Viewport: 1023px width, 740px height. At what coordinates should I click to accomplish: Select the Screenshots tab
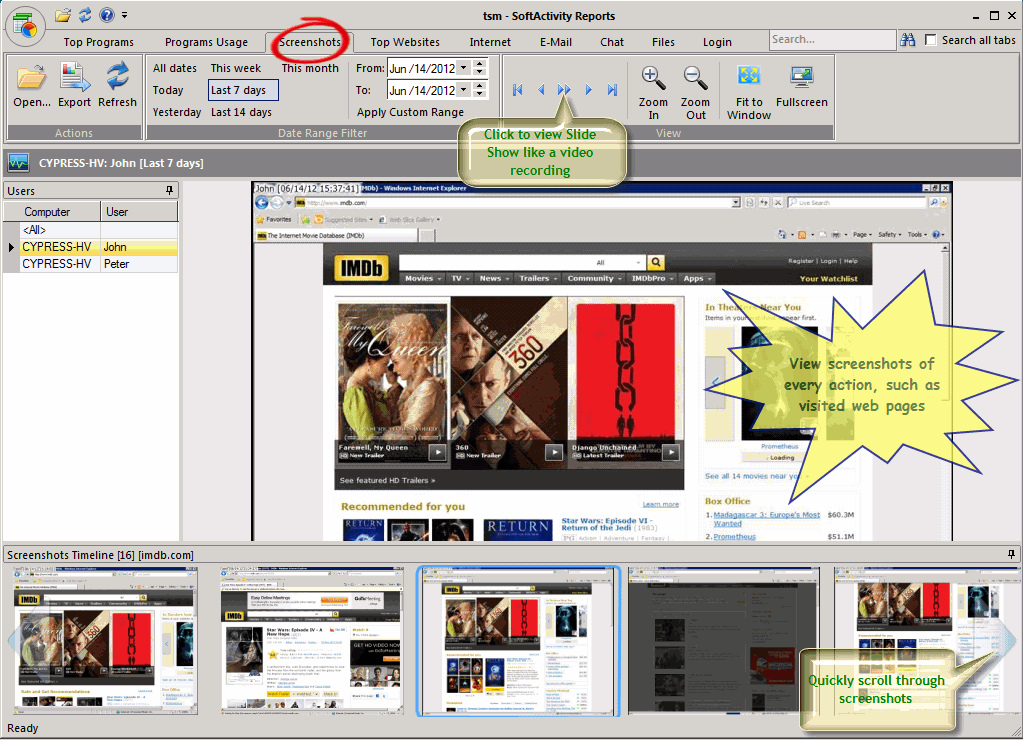[310, 42]
